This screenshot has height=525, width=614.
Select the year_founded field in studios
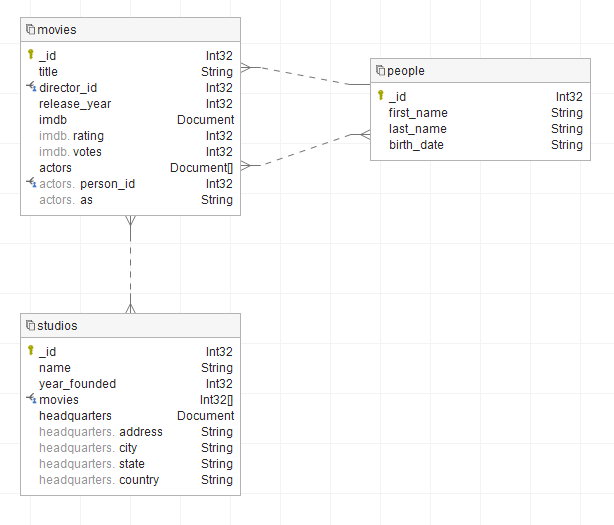point(77,384)
